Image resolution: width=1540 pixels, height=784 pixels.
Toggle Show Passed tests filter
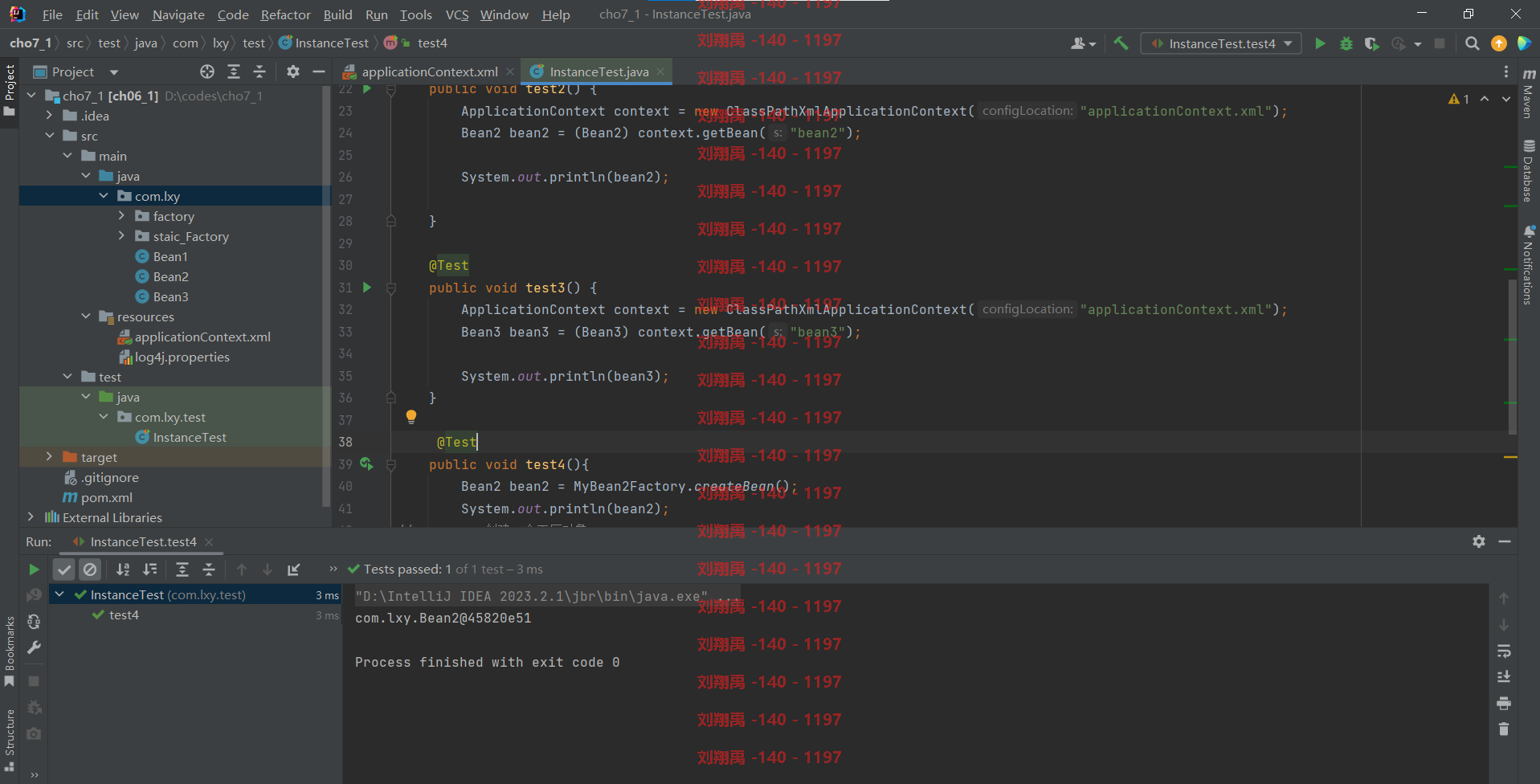coord(64,570)
